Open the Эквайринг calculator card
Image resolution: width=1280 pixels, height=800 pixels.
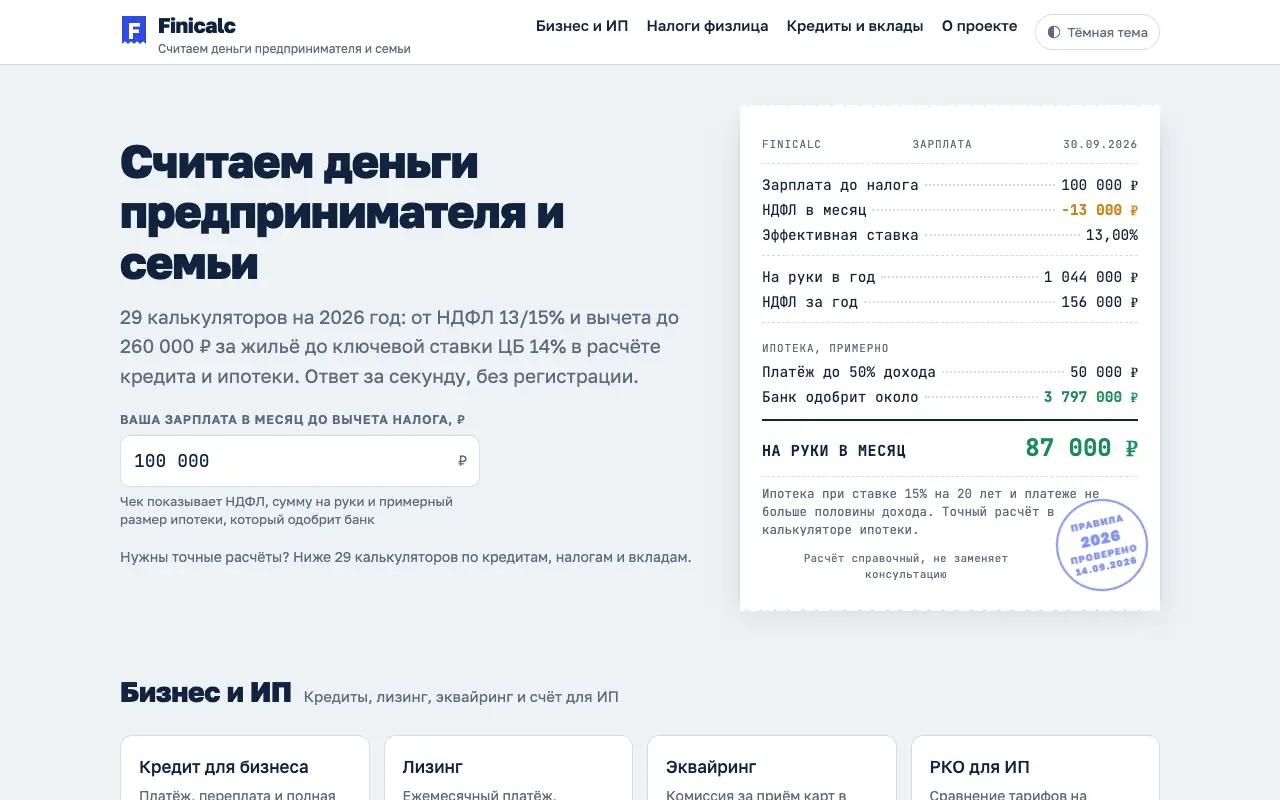tap(772, 768)
